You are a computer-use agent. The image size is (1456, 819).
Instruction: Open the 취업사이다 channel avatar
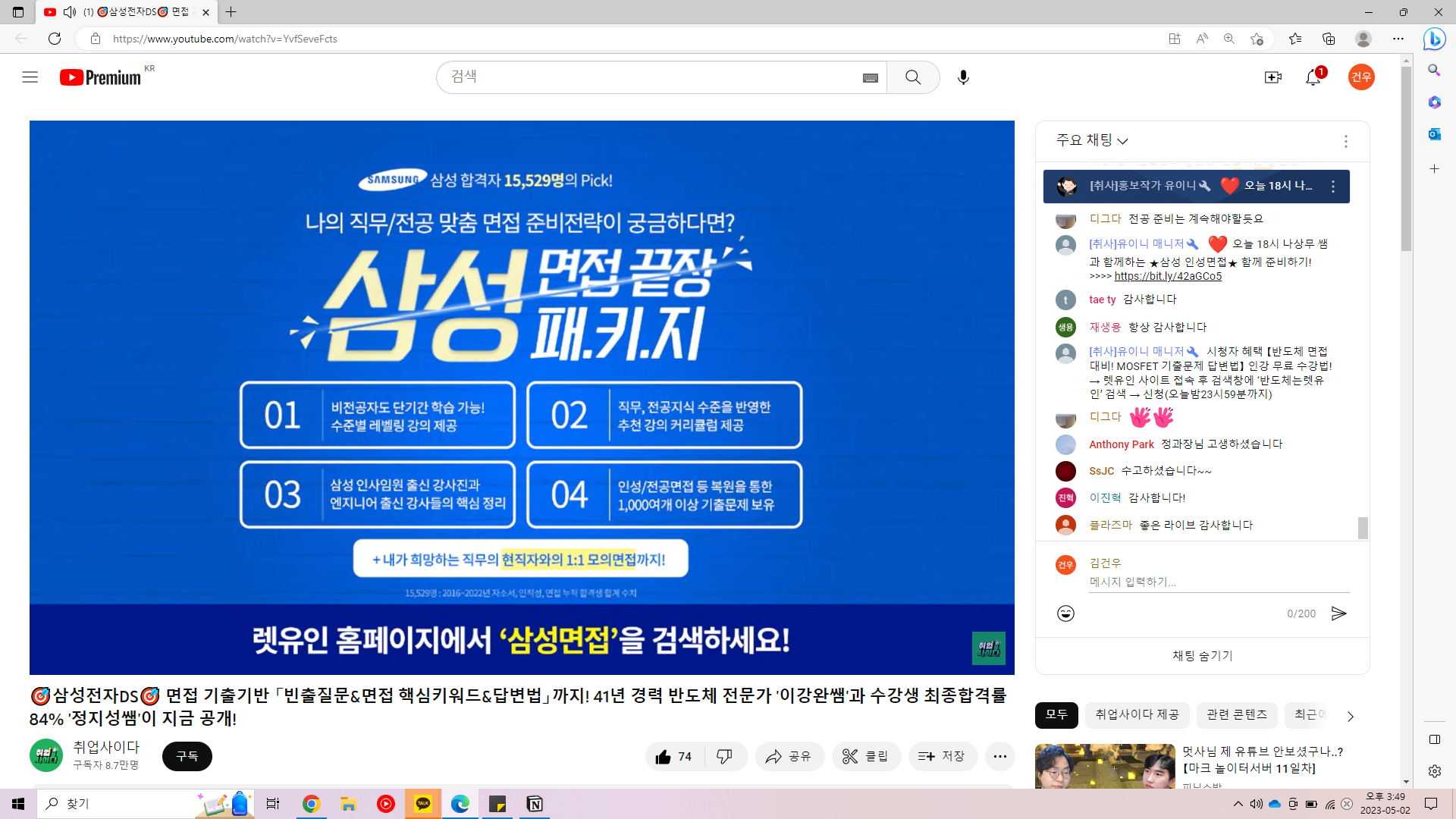[46, 755]
